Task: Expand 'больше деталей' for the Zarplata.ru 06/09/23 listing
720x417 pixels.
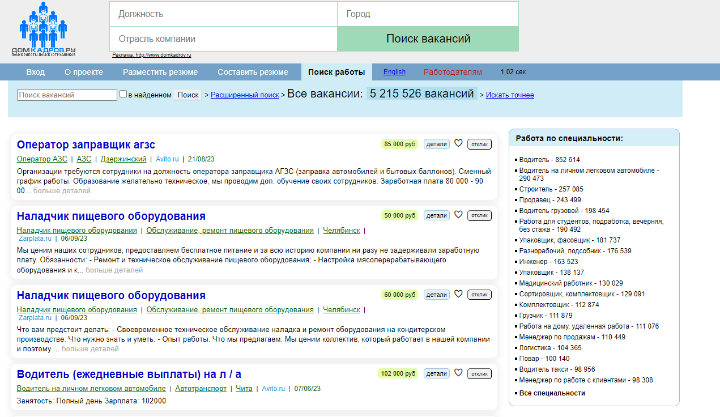Action: point(116,270)
